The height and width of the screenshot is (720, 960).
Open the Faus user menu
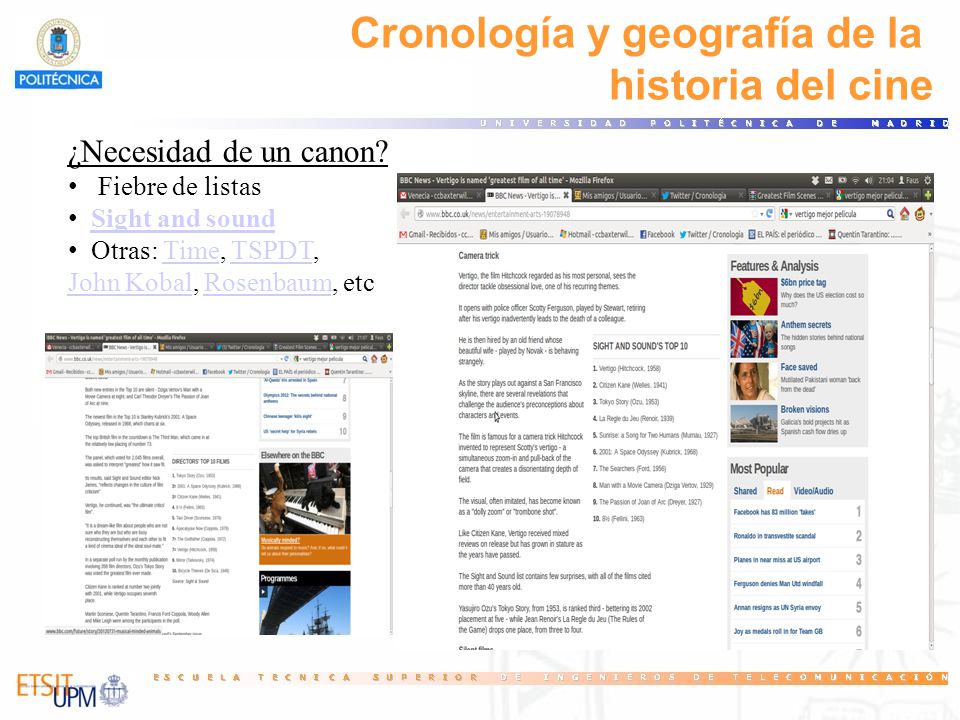[x=909, y=180]
